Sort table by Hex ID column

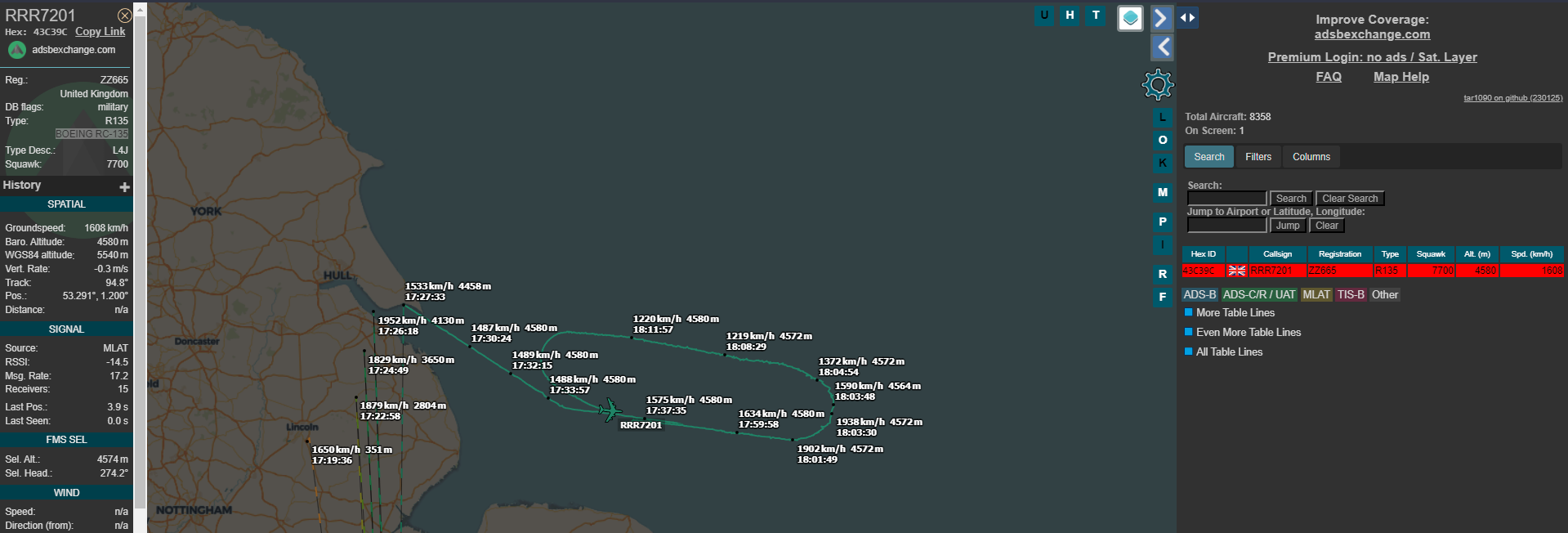click(1203, 254)
